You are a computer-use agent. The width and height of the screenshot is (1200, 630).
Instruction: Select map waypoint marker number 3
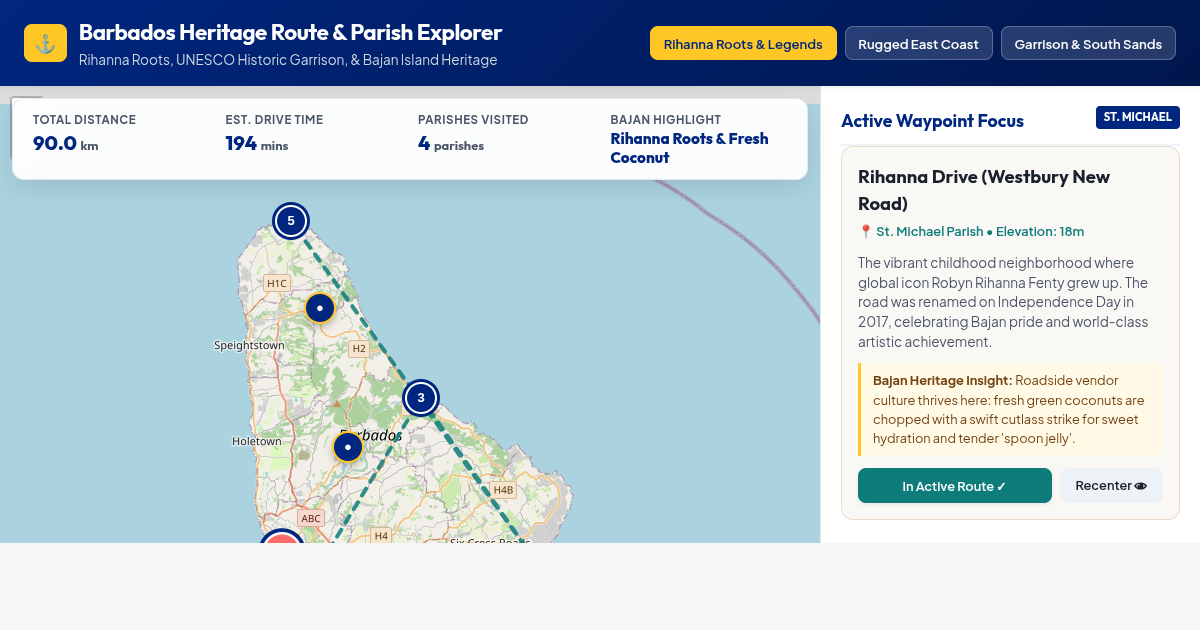point(421,398)
